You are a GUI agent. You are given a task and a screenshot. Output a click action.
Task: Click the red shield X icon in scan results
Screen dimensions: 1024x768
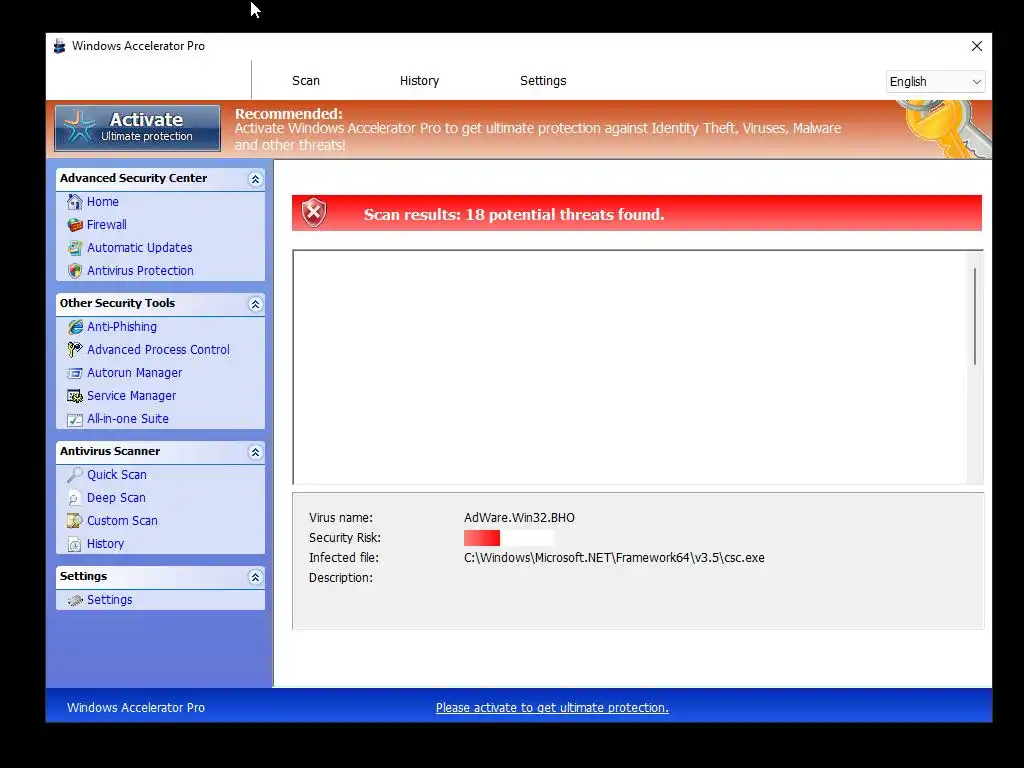[313, 212]
